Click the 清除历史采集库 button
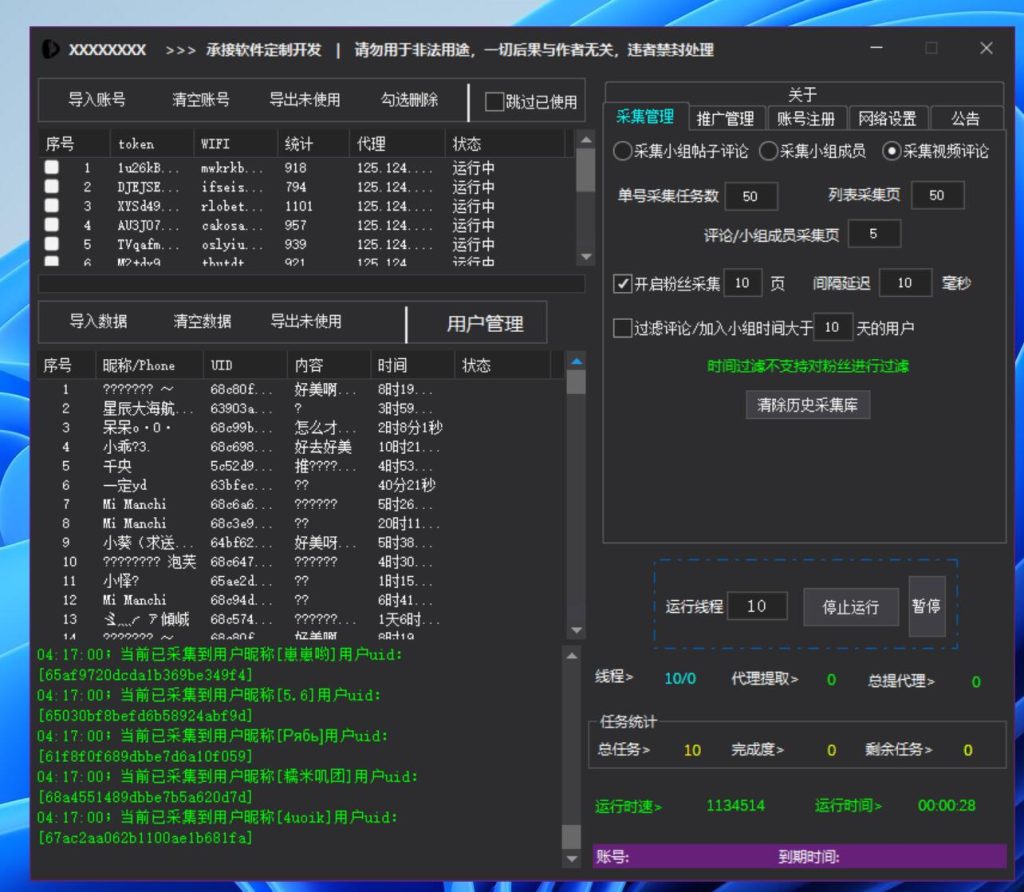The height and width of the screenshot is (892, 1024). point(807,406)
